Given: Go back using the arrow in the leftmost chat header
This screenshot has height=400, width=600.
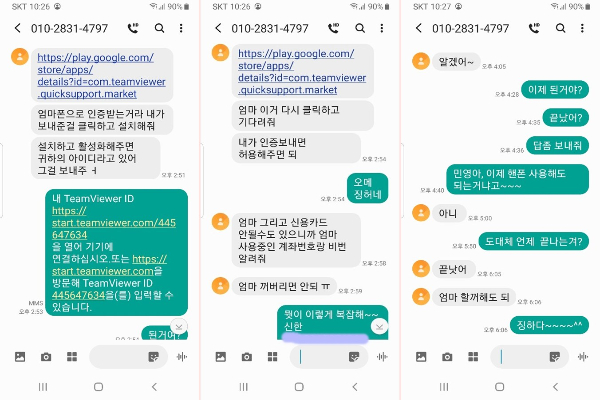Looking at the screenshot, I should [x=18, y=28].
